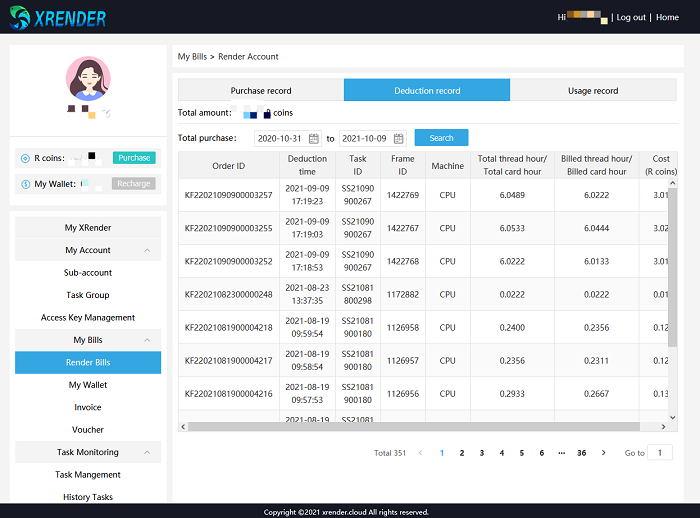Open Access Key Management in sidebar

point(88,318)
